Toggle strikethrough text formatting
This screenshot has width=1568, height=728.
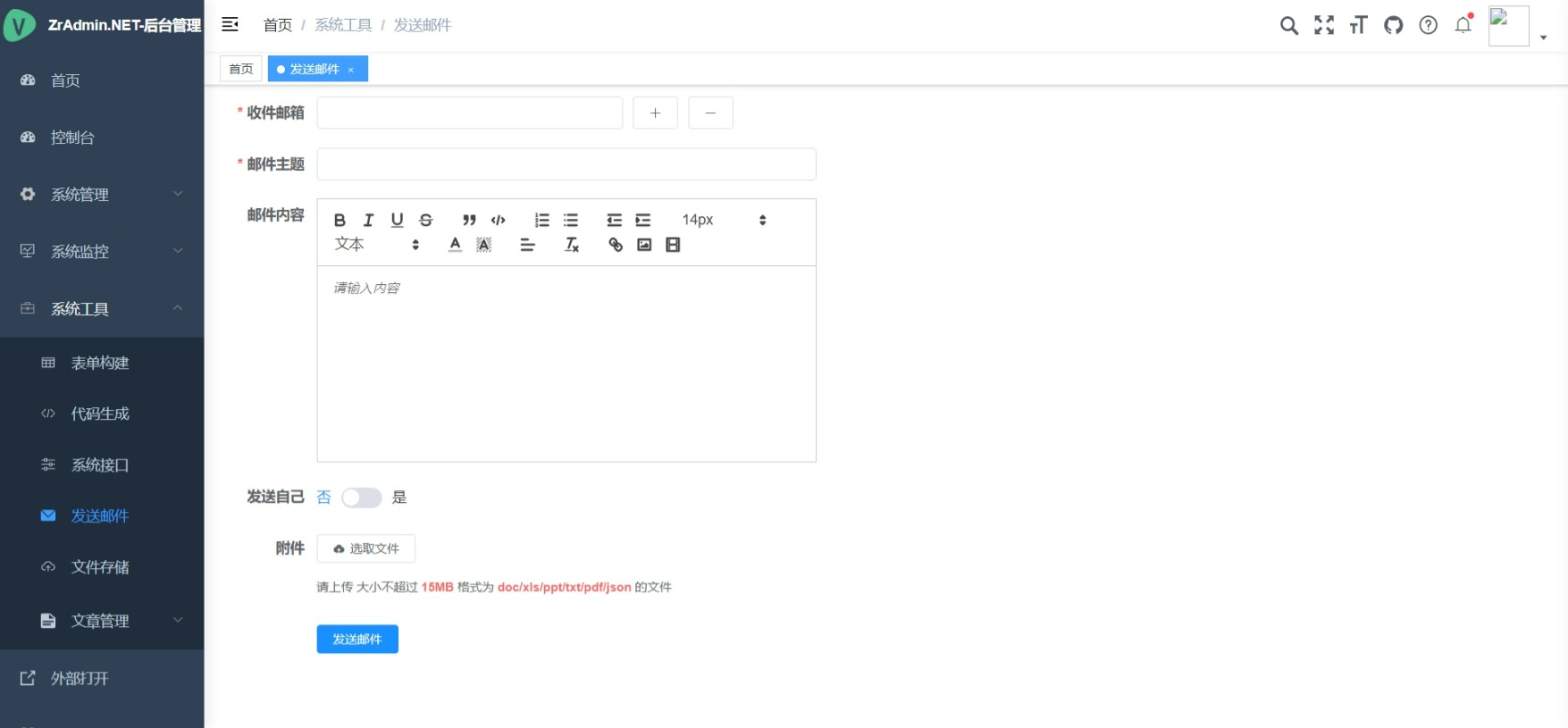pos(426,220)
